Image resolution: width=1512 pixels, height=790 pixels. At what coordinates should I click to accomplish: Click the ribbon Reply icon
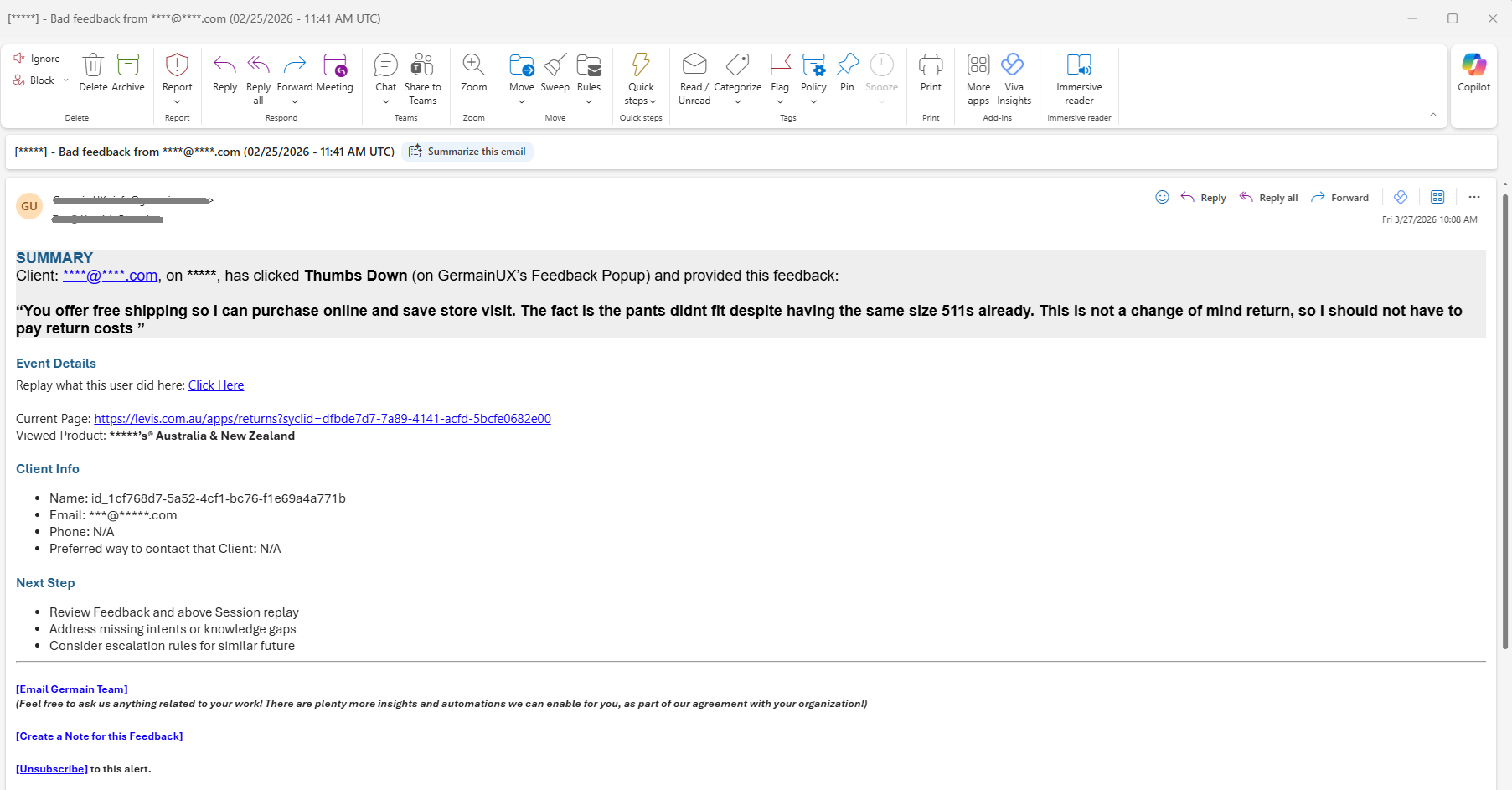224,73
